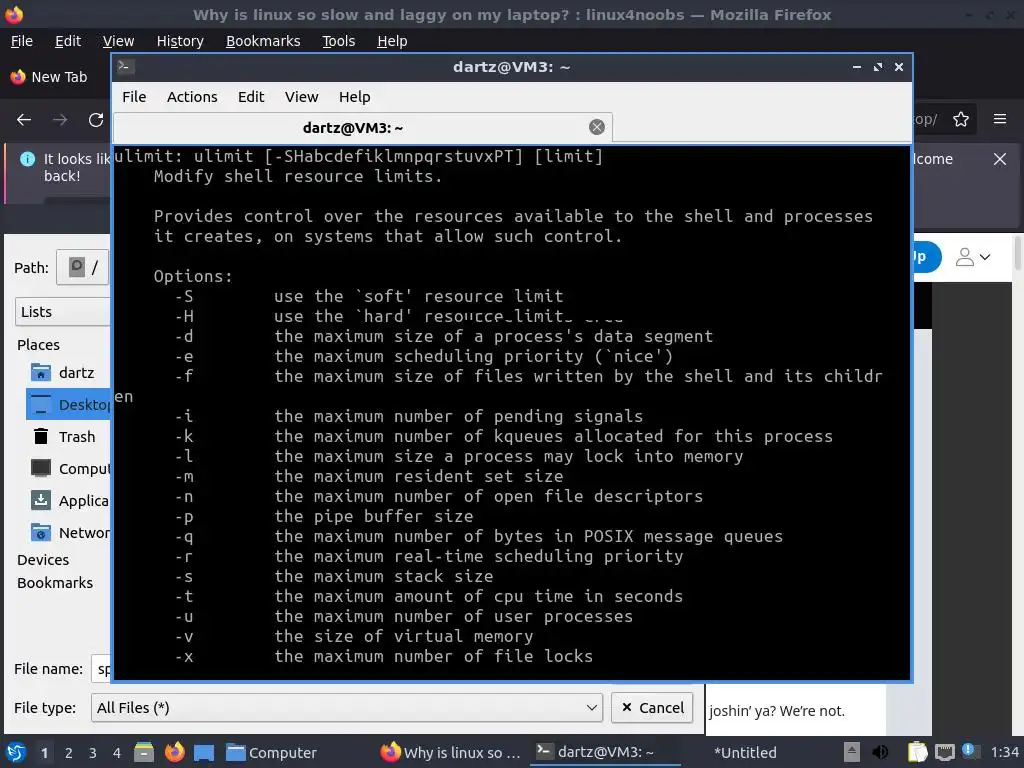1024x768 pixels.
Task: Open Firefox History menu
Action: 180,41
